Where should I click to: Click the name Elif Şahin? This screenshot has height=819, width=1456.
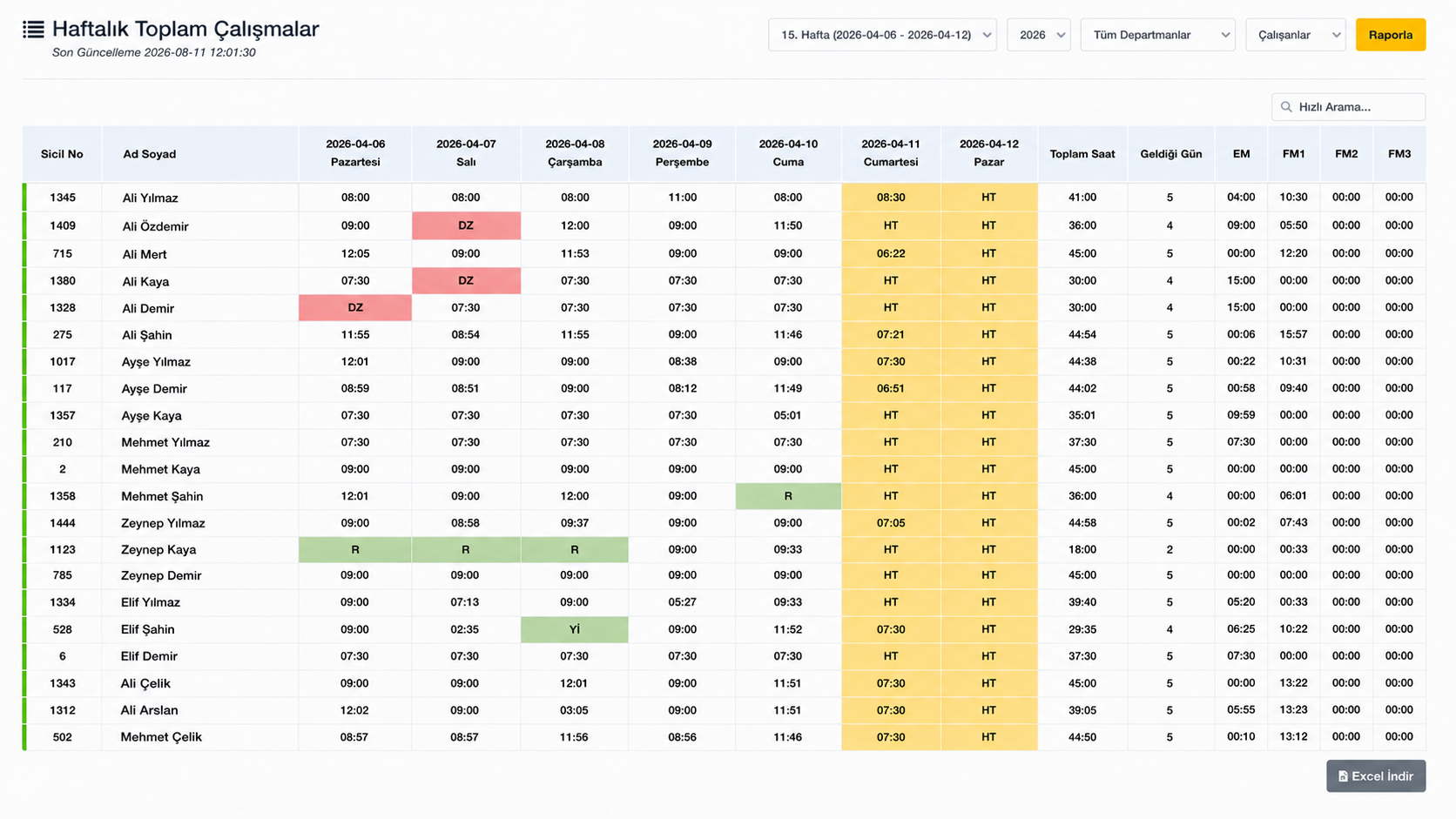147,630
